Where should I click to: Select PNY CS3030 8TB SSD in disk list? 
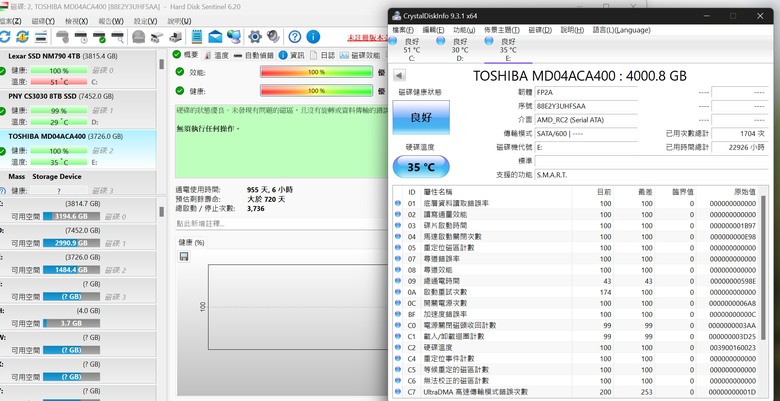tap(78, 108)
